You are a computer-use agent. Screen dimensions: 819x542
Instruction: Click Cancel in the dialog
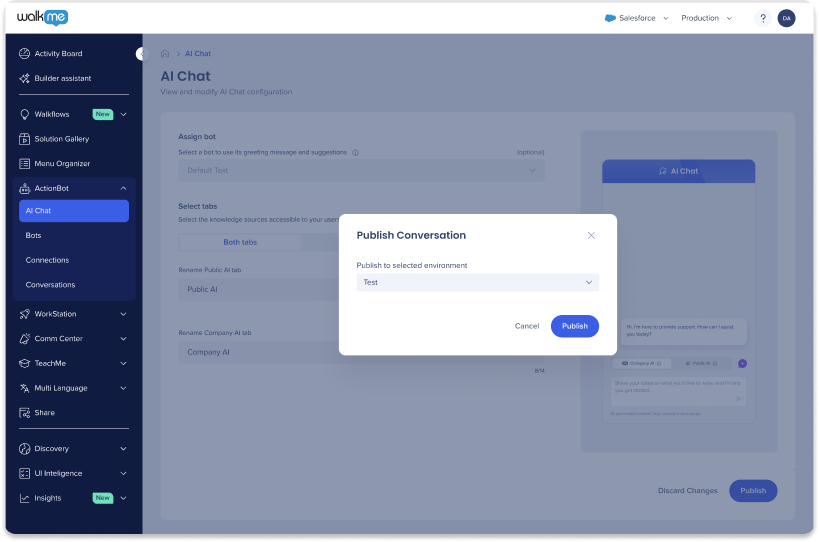(x=526, y=326)
